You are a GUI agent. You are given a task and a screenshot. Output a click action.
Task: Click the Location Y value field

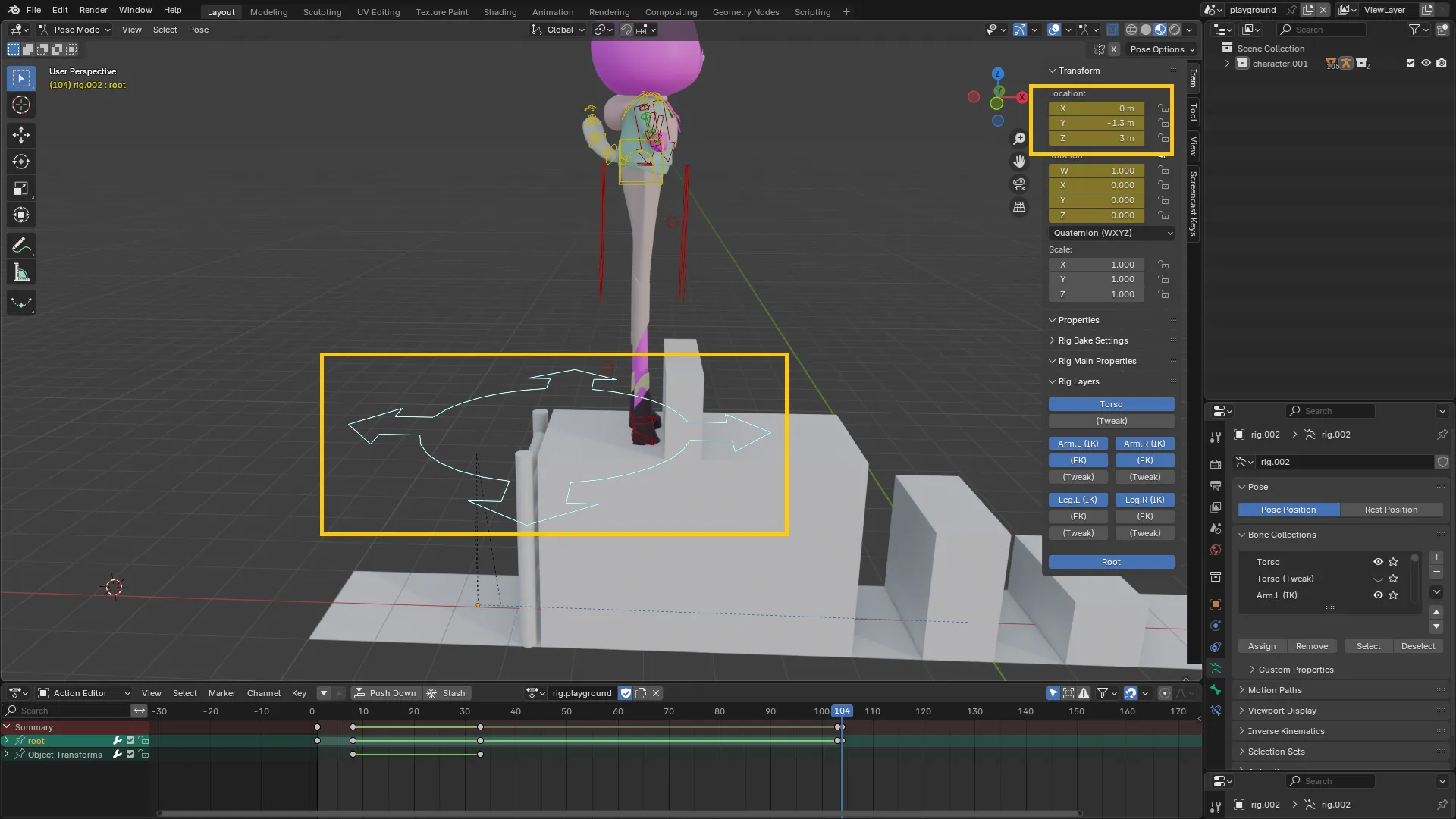click(1096, 123)
